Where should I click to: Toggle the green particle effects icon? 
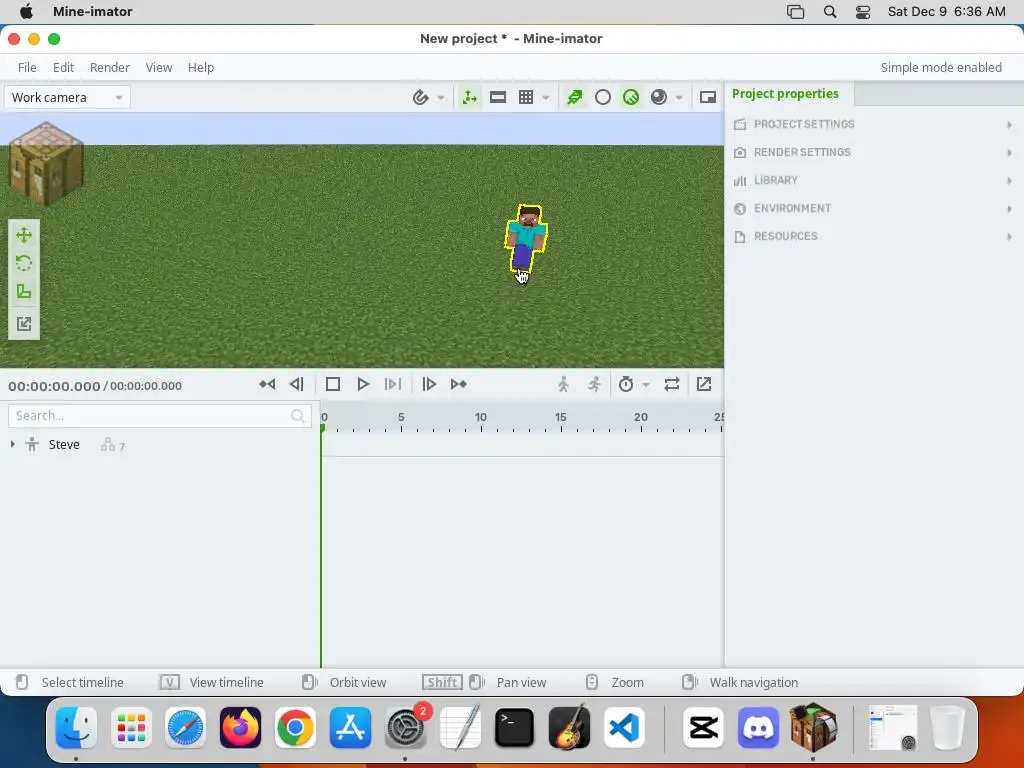(x=575, y=97)
